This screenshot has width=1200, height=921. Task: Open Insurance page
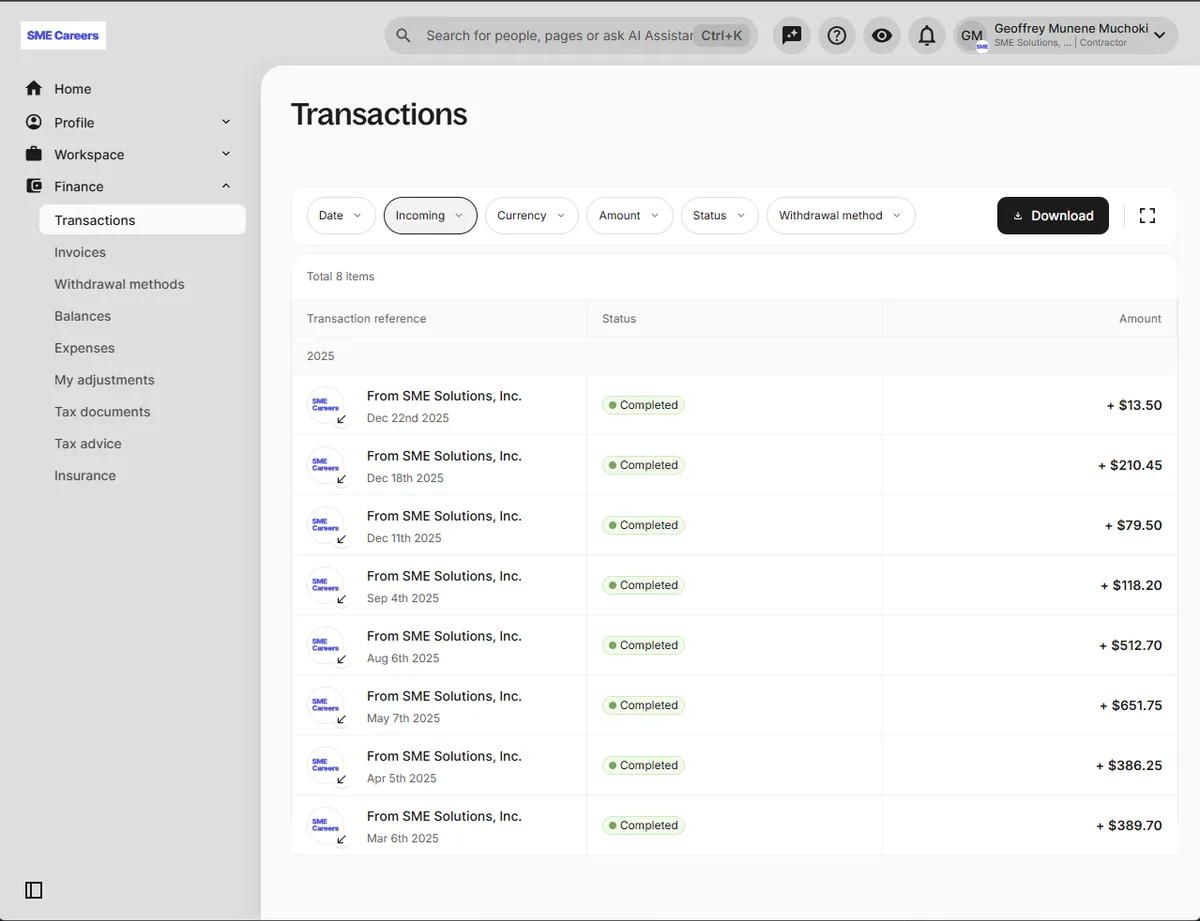coord(85,476)
